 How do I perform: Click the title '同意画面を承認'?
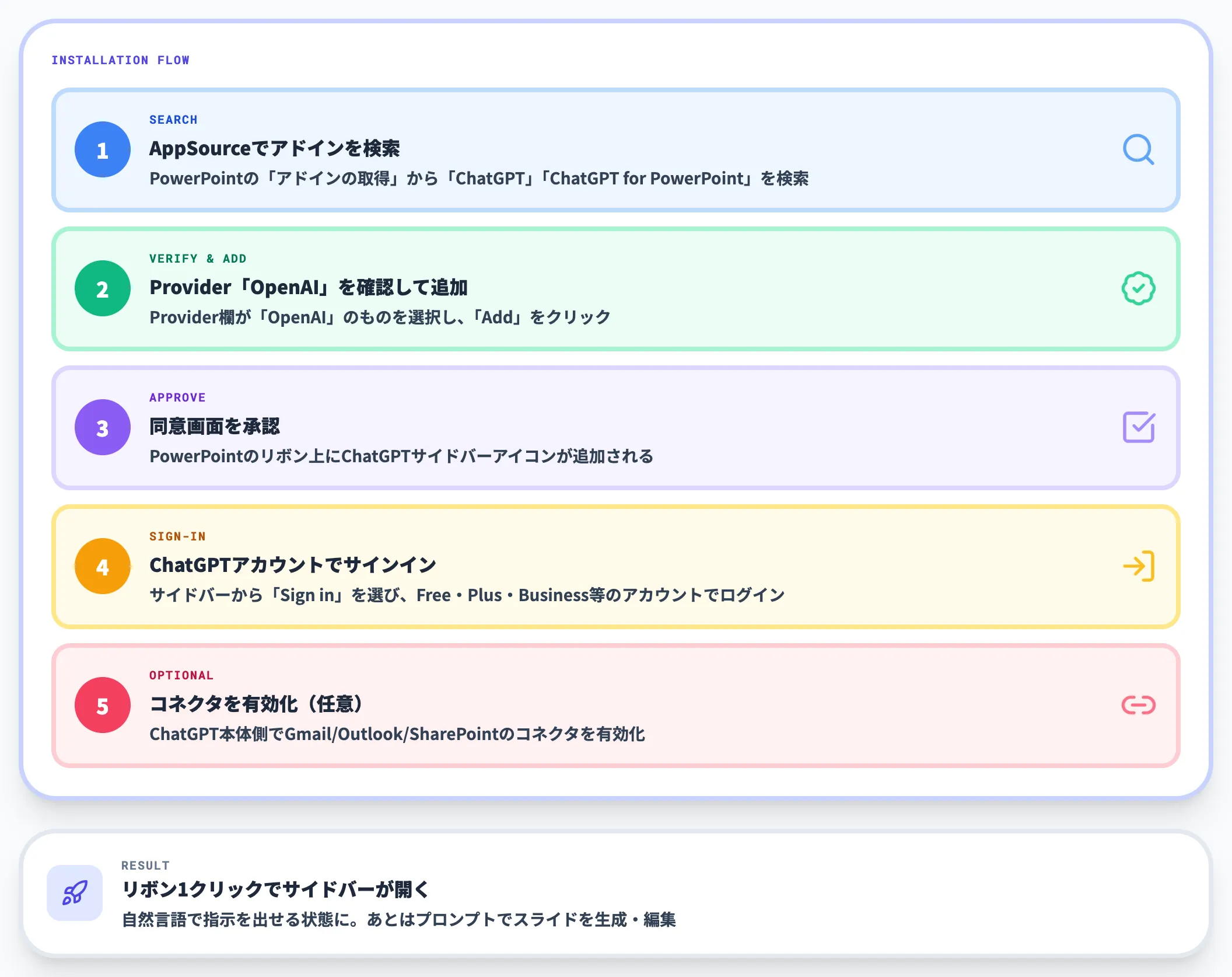[x=215, y=426]
